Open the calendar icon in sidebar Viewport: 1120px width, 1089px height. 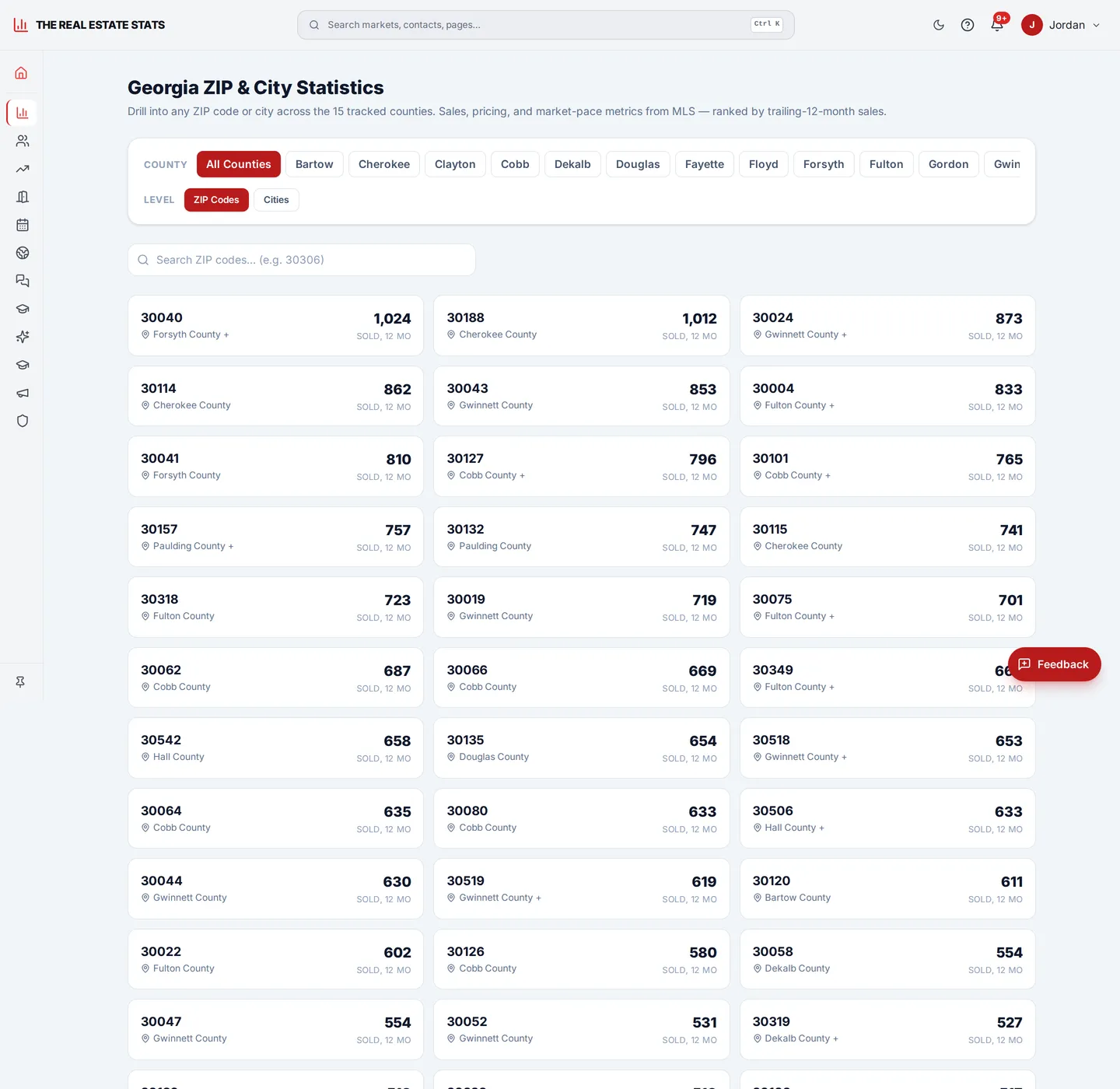click(22, 225)
